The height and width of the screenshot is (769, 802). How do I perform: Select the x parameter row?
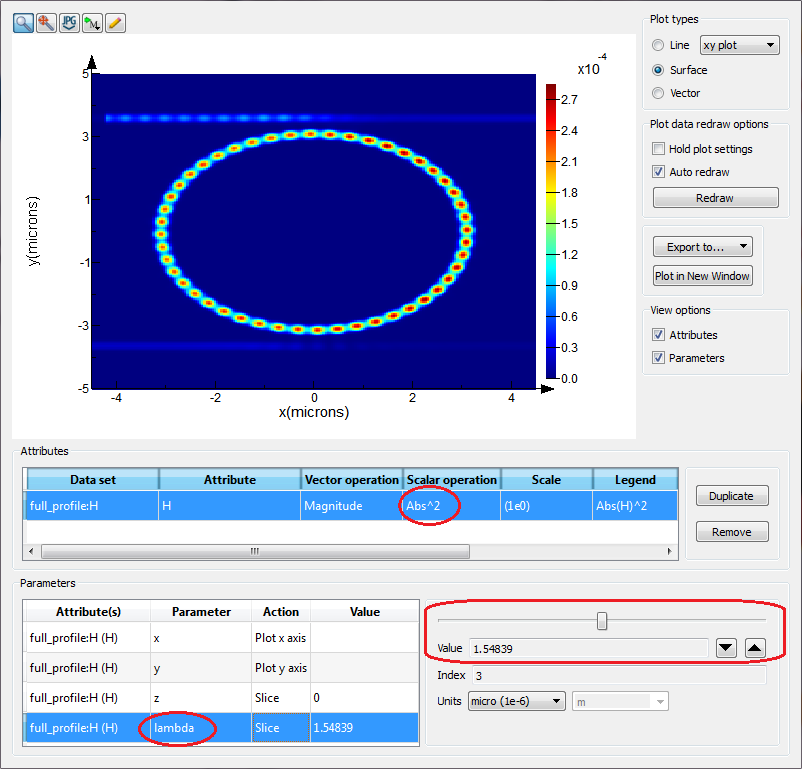click(221, 638)
